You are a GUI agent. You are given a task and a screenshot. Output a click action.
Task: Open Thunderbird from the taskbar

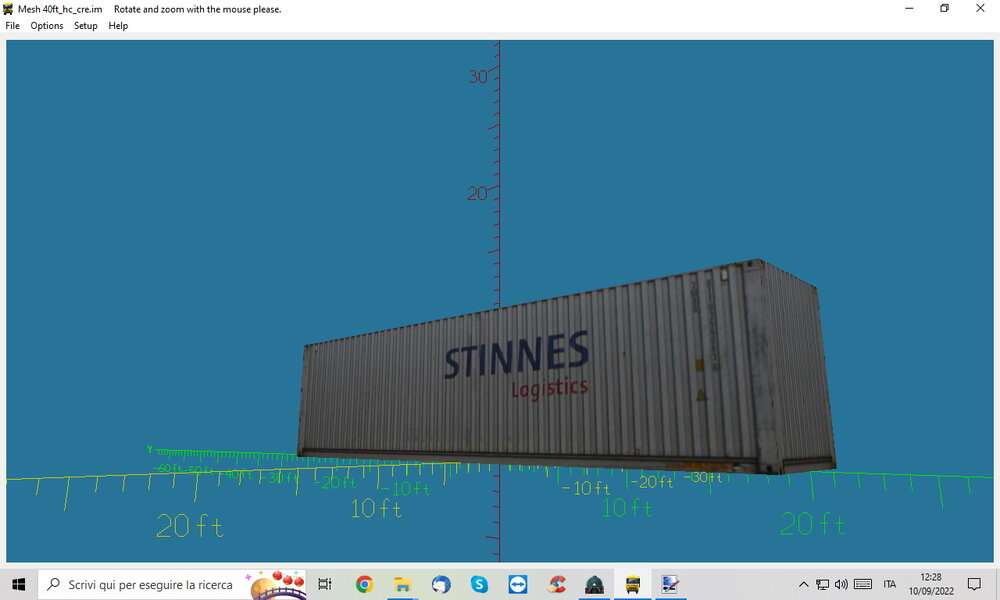click(441, 584)
